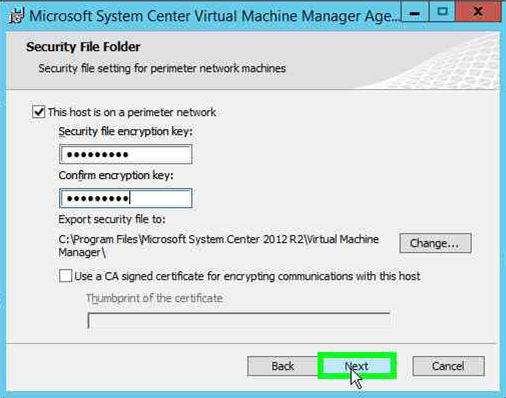Close the setup window
Image resolution: width=506 pixels, height=398 pixels.
pyautogui.click(x=478, y=12)
